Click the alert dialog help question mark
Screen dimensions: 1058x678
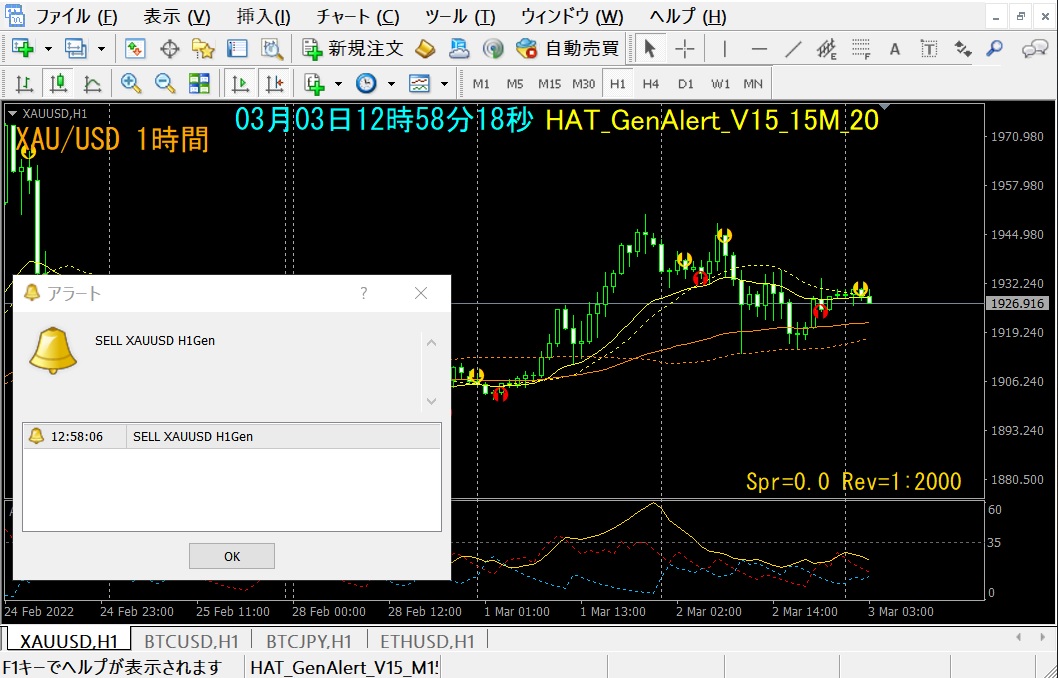click(364, 293)
